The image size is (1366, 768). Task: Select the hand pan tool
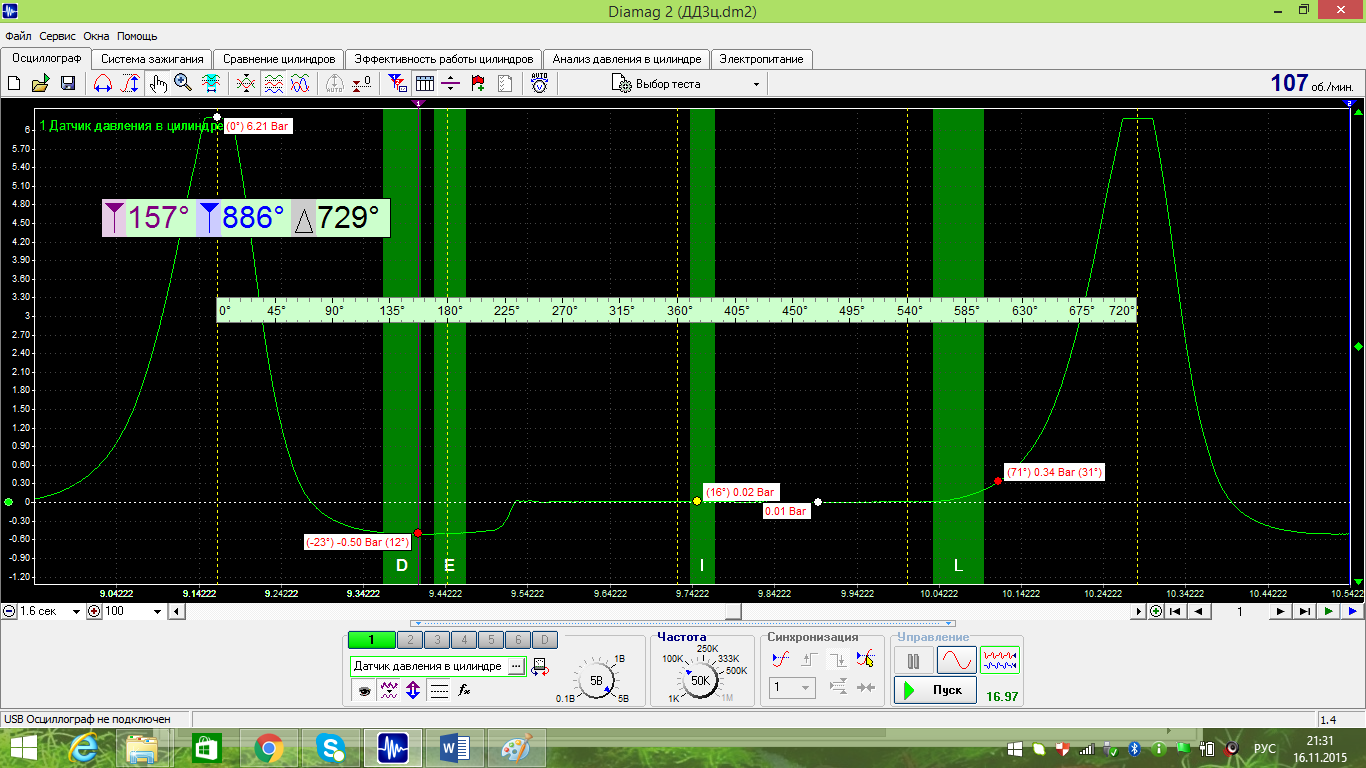pyautogui.click(x=157, y=84)
